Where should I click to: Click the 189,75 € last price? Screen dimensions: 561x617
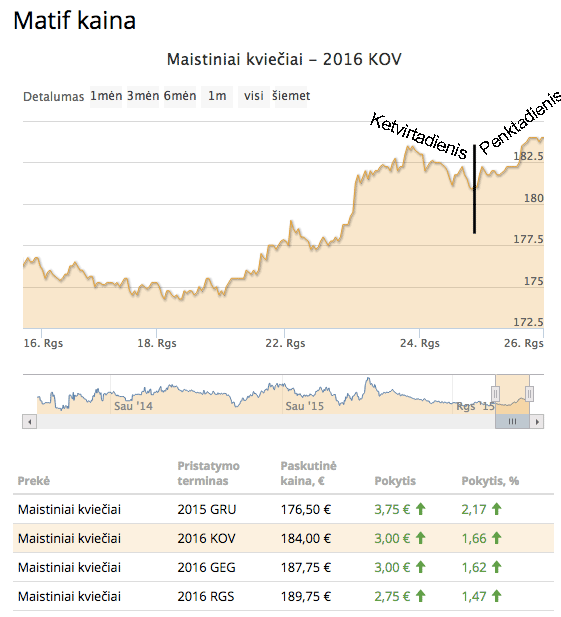[x=306, y=597]
